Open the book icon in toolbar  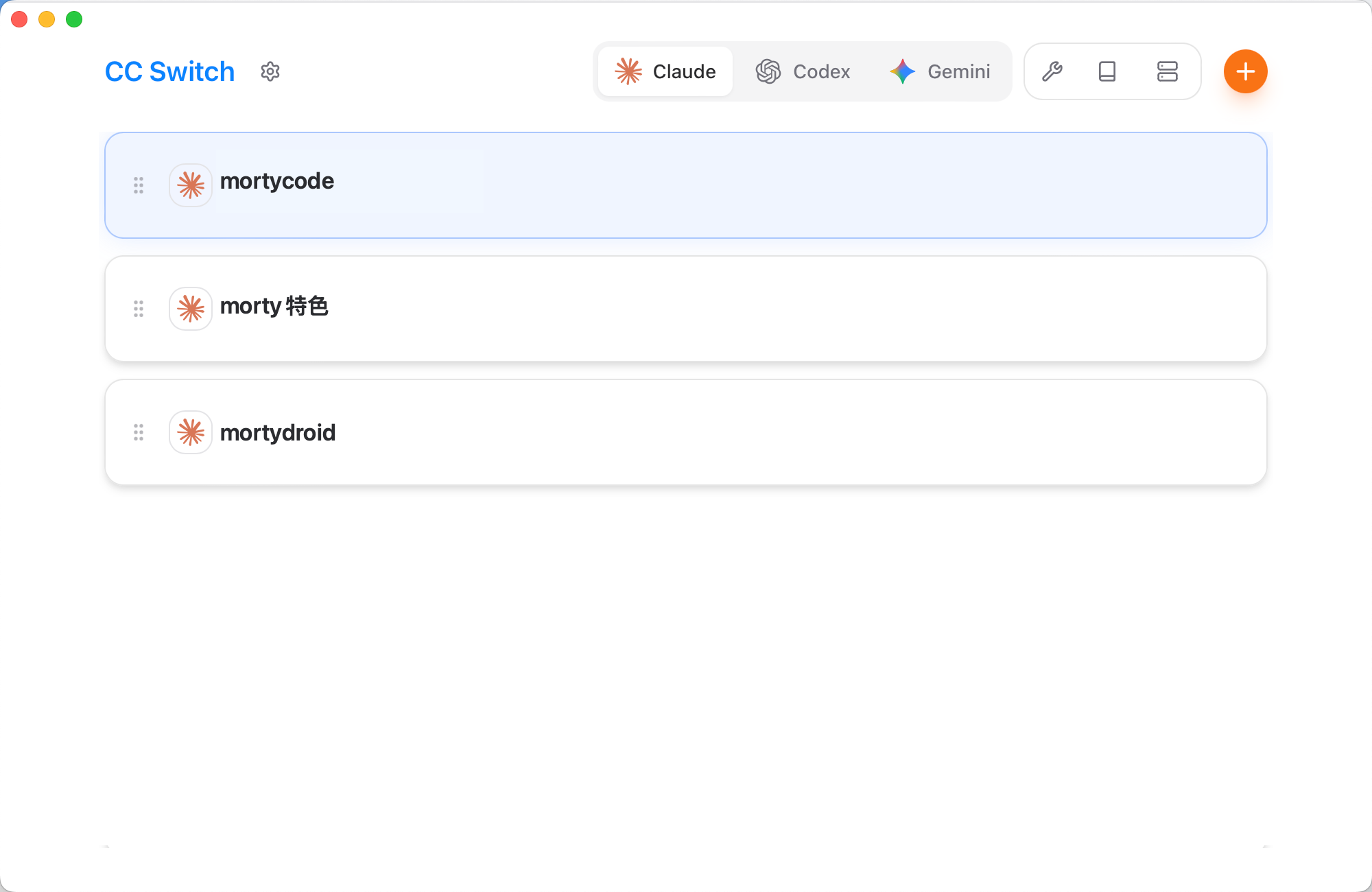pos(1107,71)
